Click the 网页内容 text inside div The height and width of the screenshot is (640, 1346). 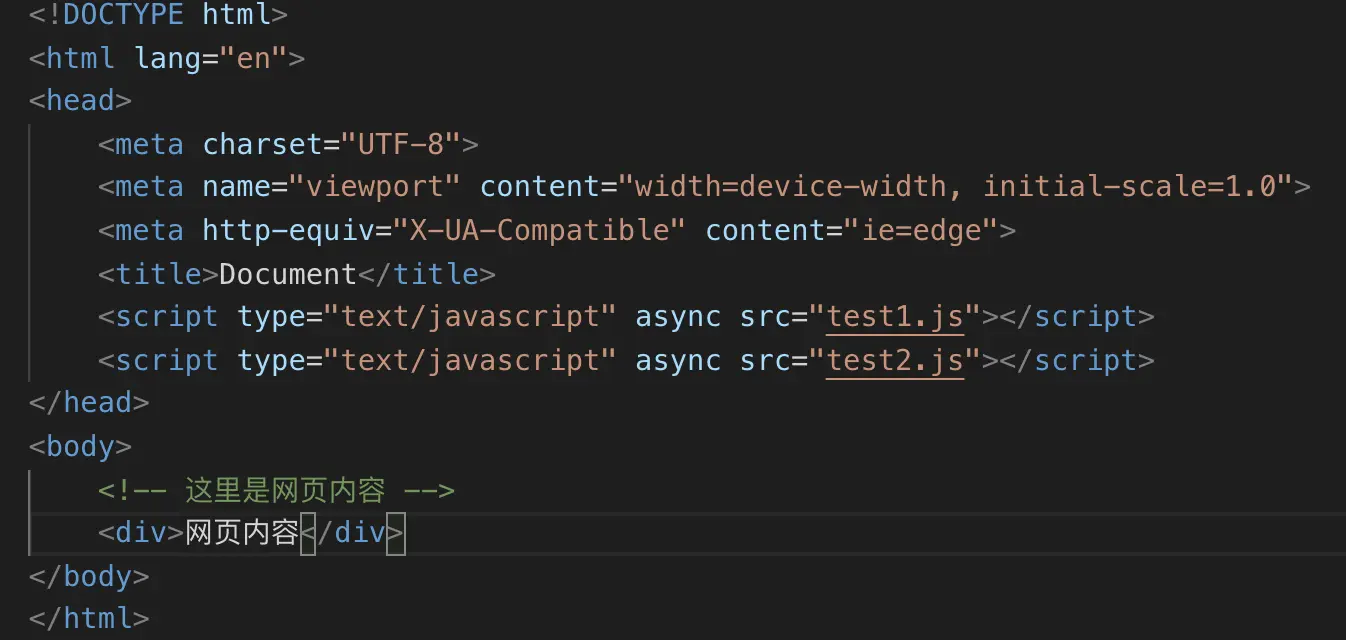[242, 533]
